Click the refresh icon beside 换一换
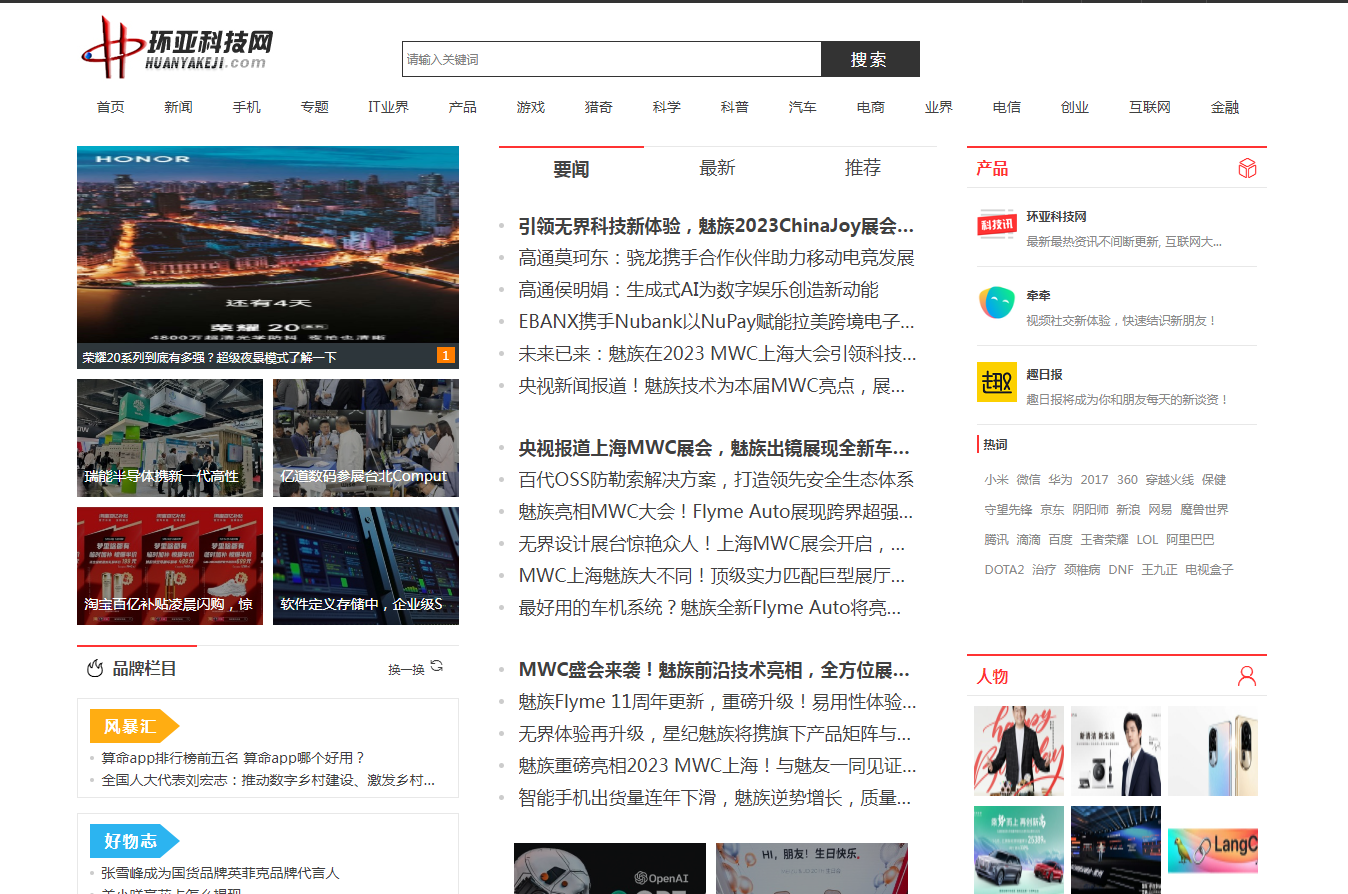This screenshot has height=894, width=1348. [437, 667]
